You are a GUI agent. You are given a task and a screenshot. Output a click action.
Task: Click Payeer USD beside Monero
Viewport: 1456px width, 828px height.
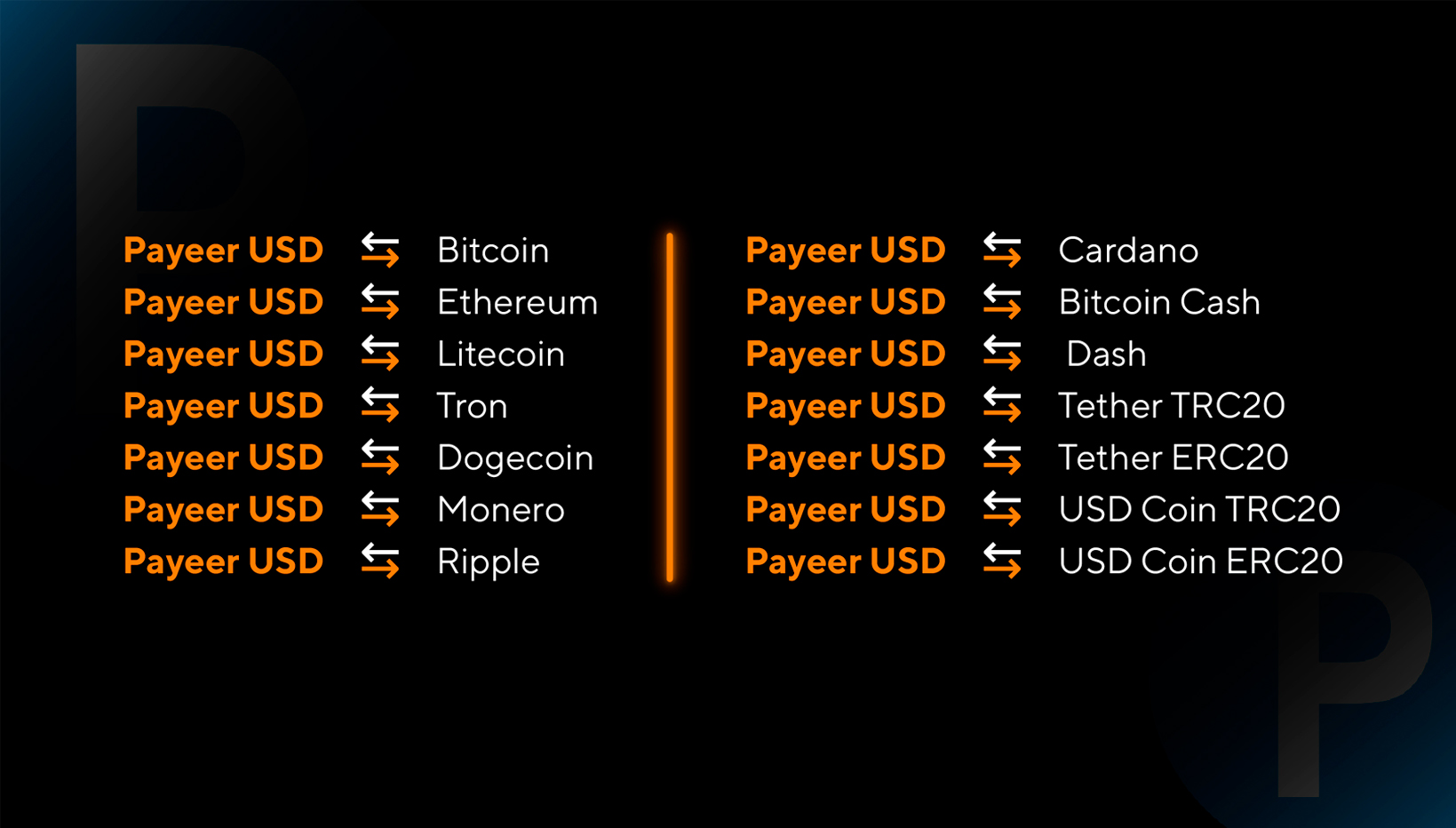[223, 510]
